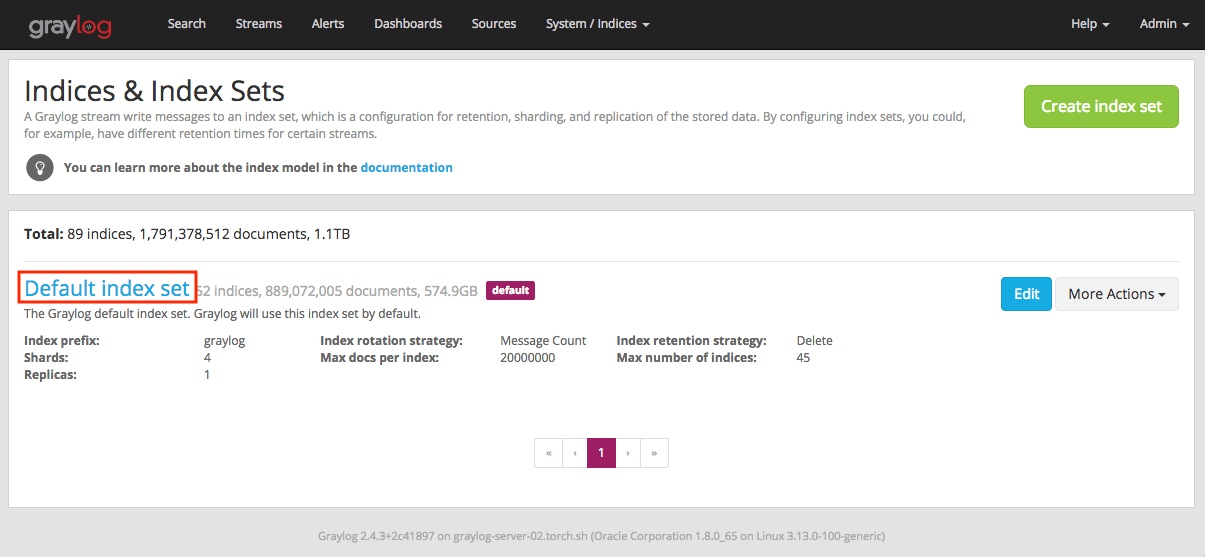Open the Default index set link
This screenshot has height=557, width=1205.
click(x=107, y=289)
